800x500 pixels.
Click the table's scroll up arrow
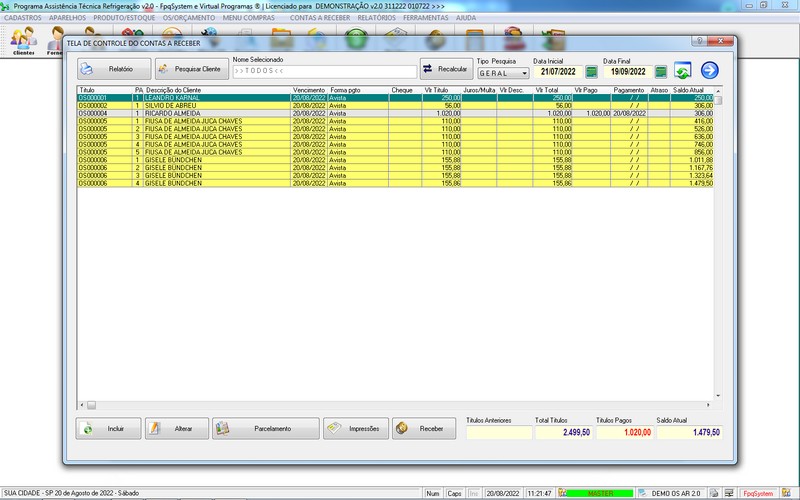(x=718, y=91)
